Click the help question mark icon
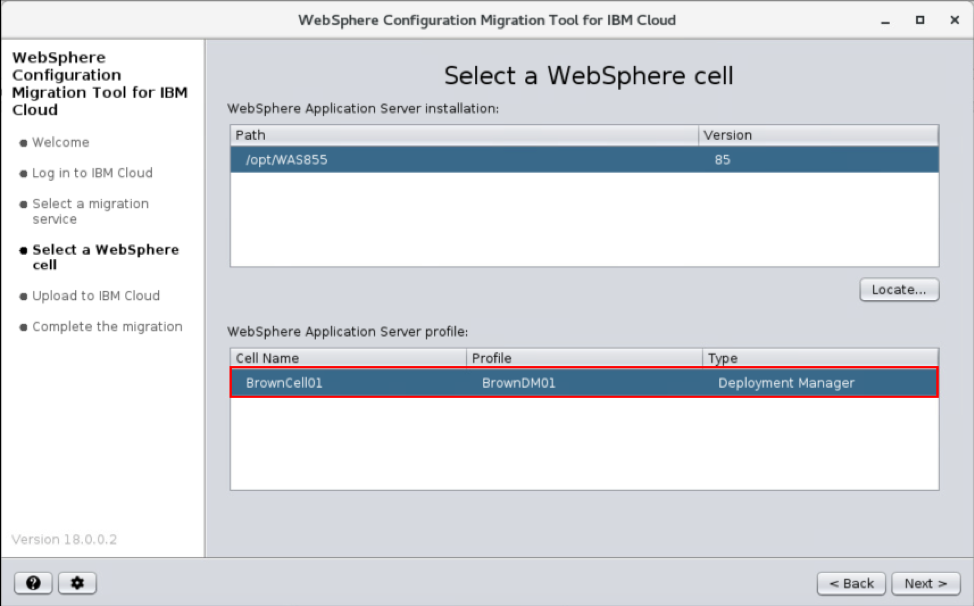This screenshot has width=974, height=606. [33, 583]
